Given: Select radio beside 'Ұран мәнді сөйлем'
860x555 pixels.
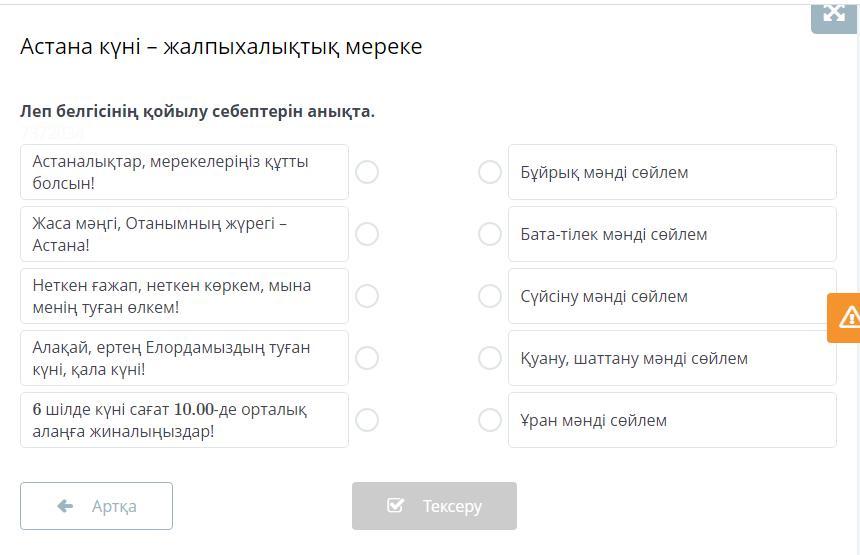Looking at the screenshot, I should (490, 420).
